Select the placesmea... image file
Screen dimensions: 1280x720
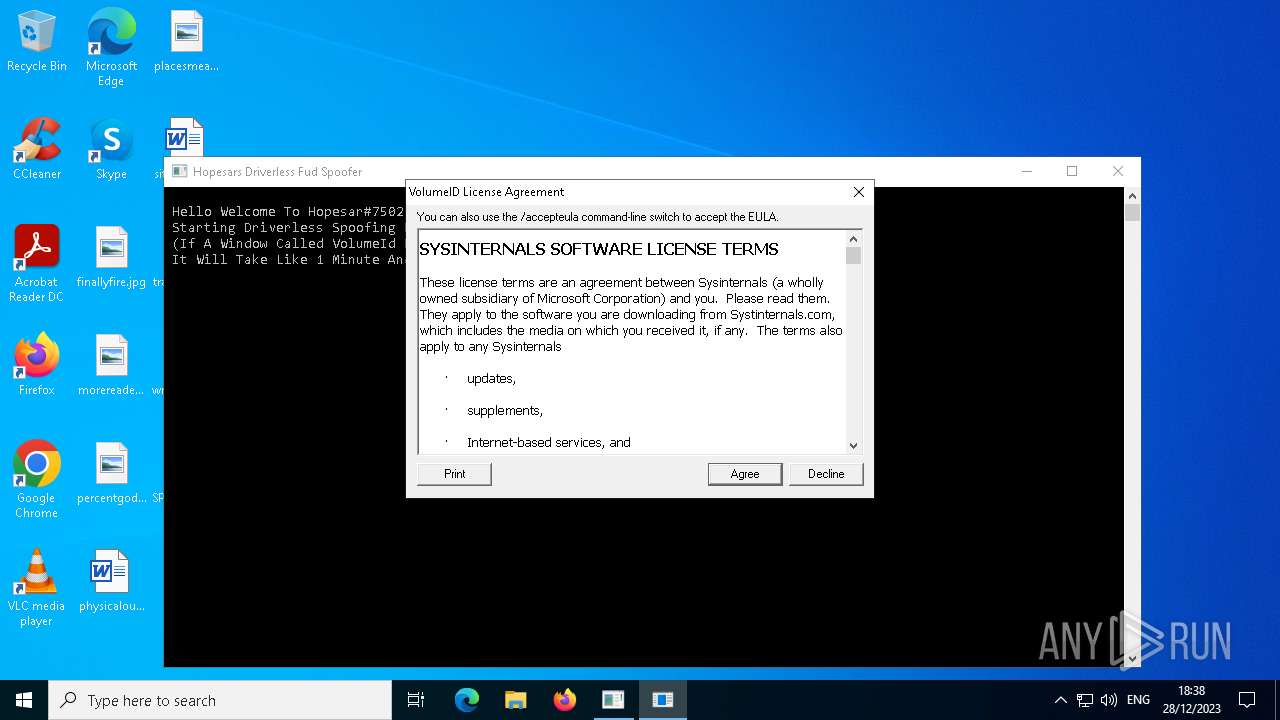[186, 43]
